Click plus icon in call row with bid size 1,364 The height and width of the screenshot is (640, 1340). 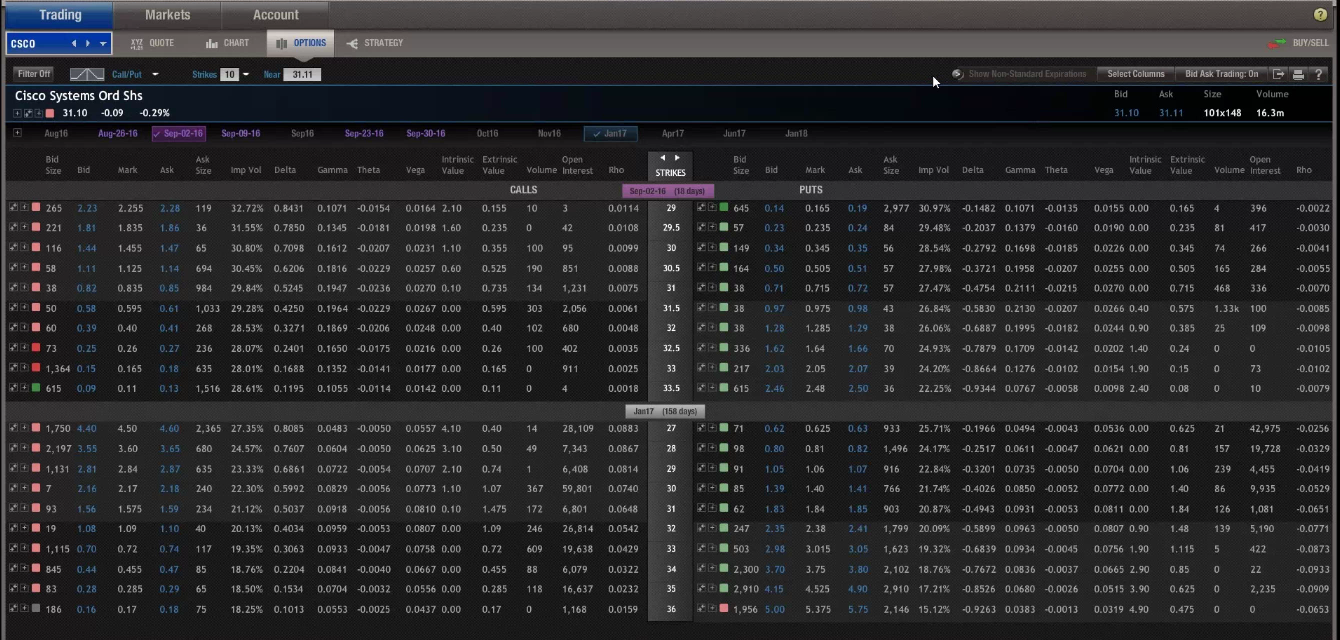(24, 368)
